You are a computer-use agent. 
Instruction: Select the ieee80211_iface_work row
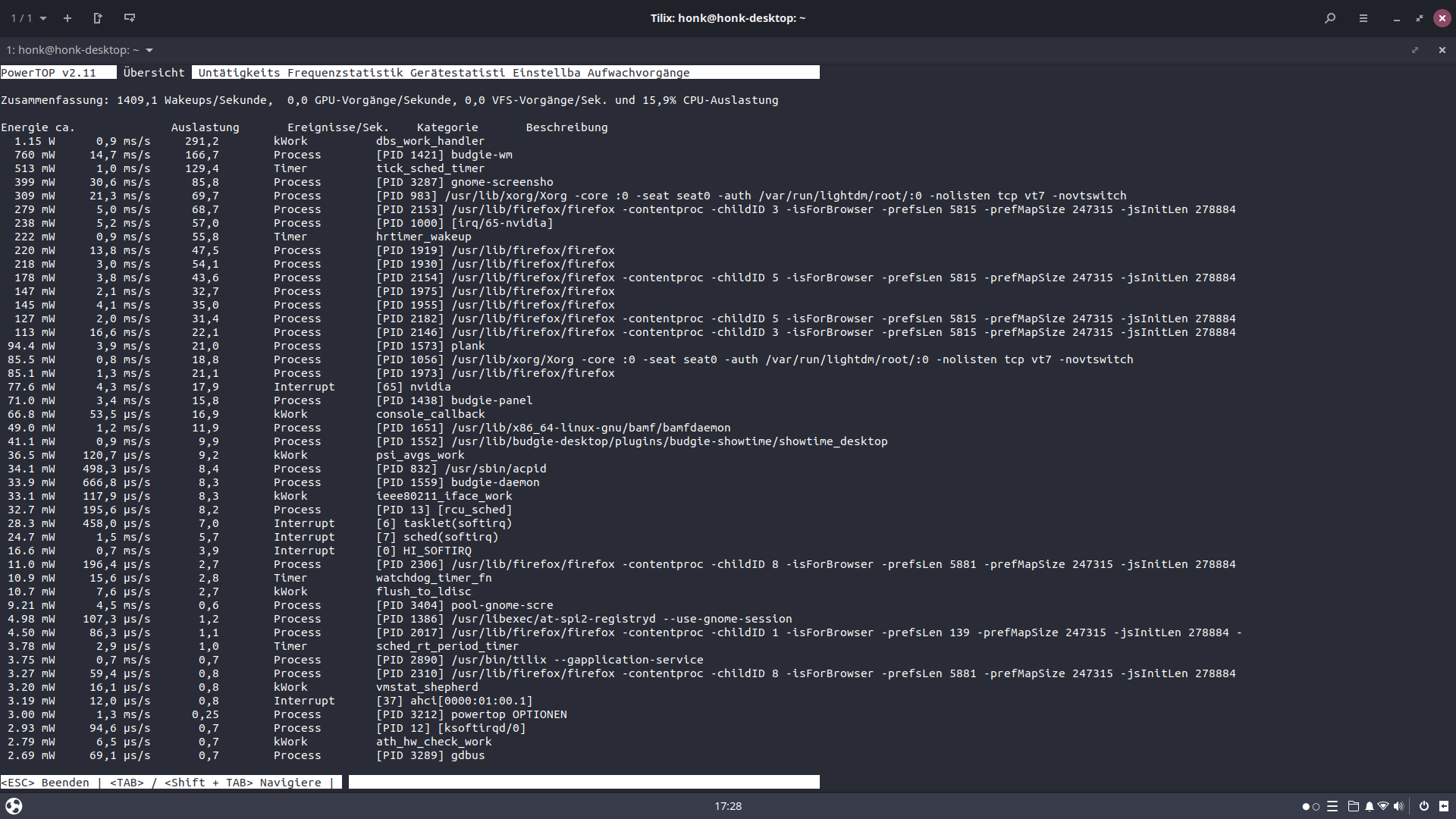257,496
